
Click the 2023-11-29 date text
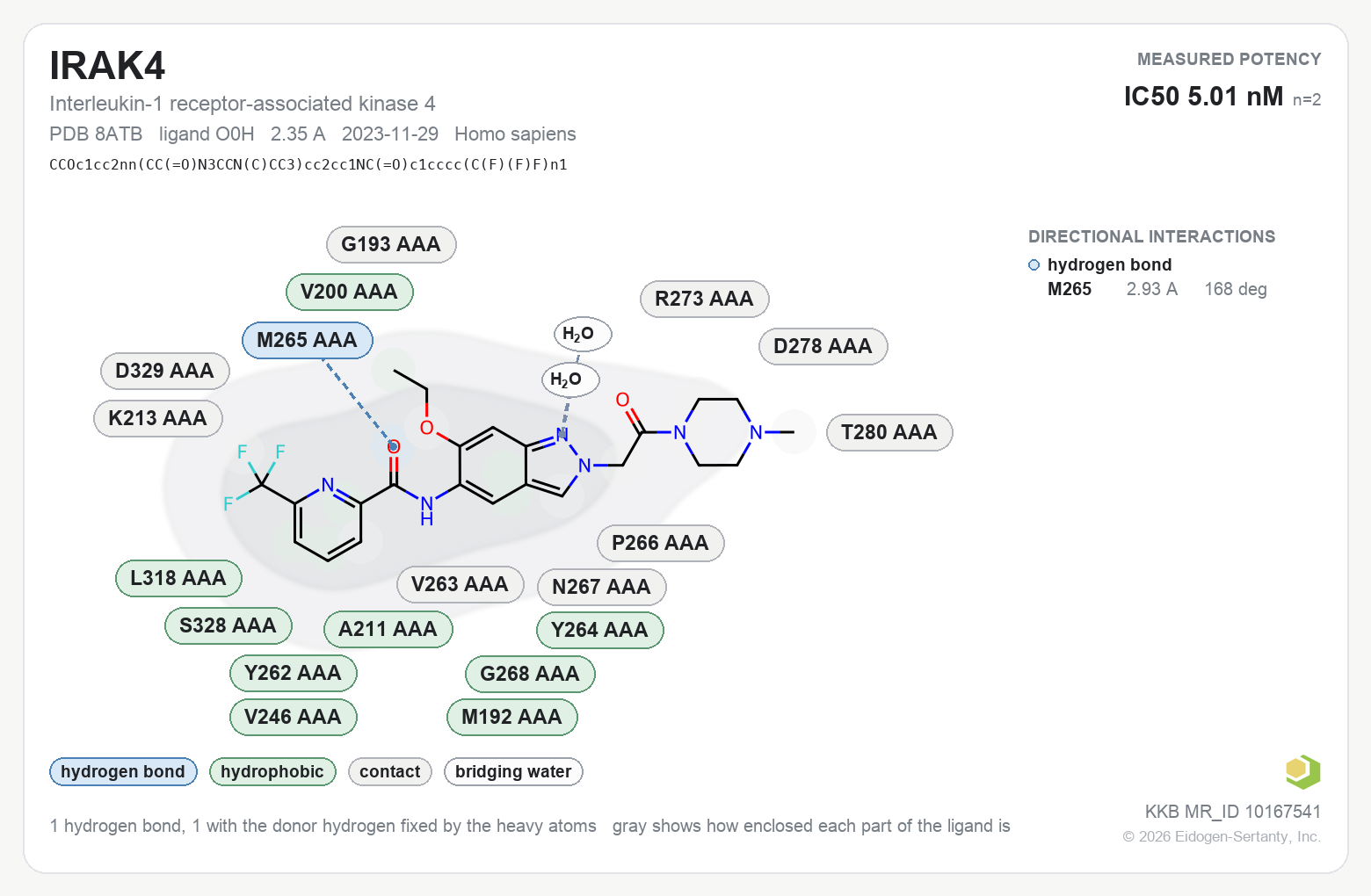pos(390,134)
